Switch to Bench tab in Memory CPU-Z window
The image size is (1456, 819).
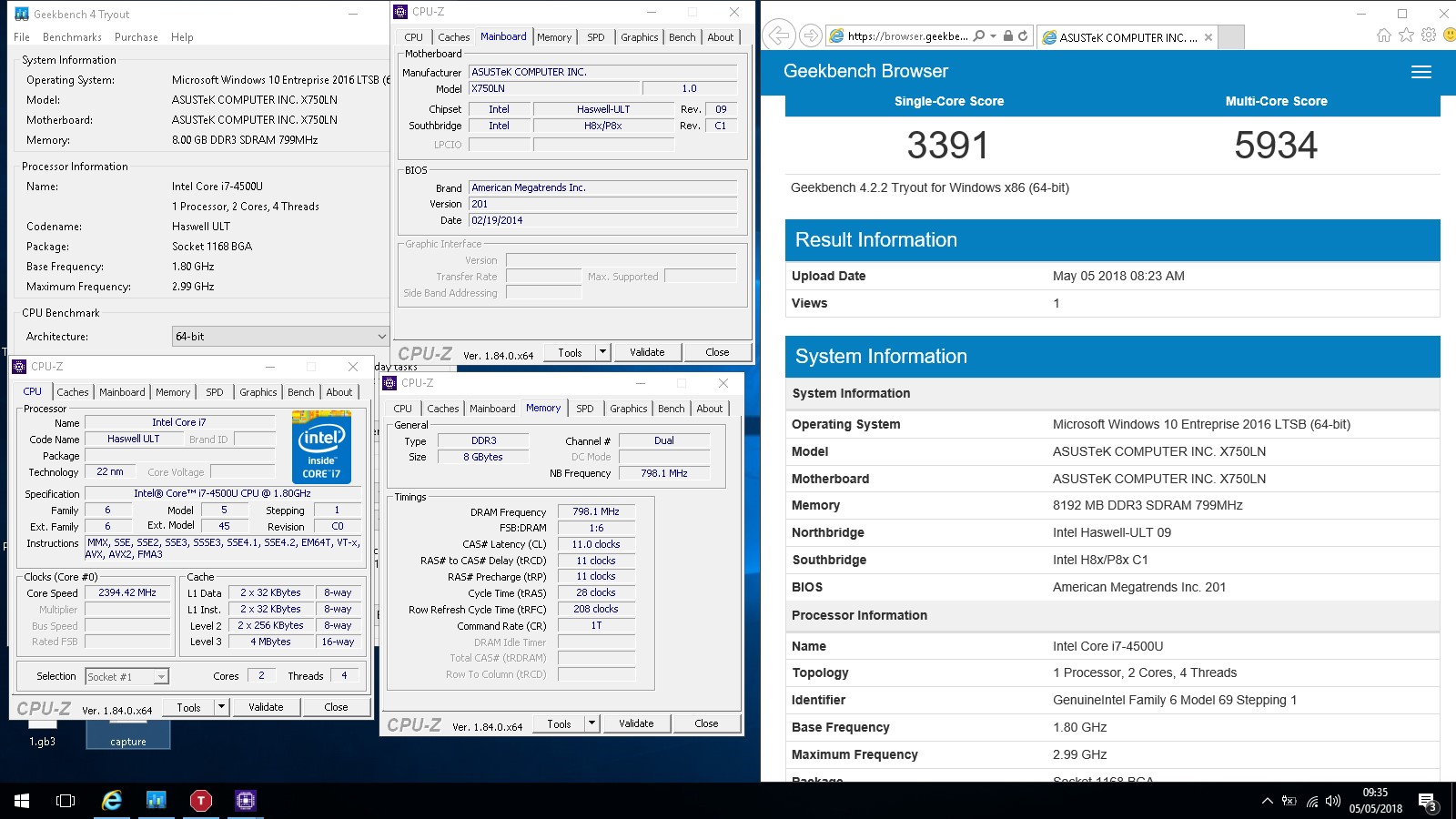[x=672, y=409]
